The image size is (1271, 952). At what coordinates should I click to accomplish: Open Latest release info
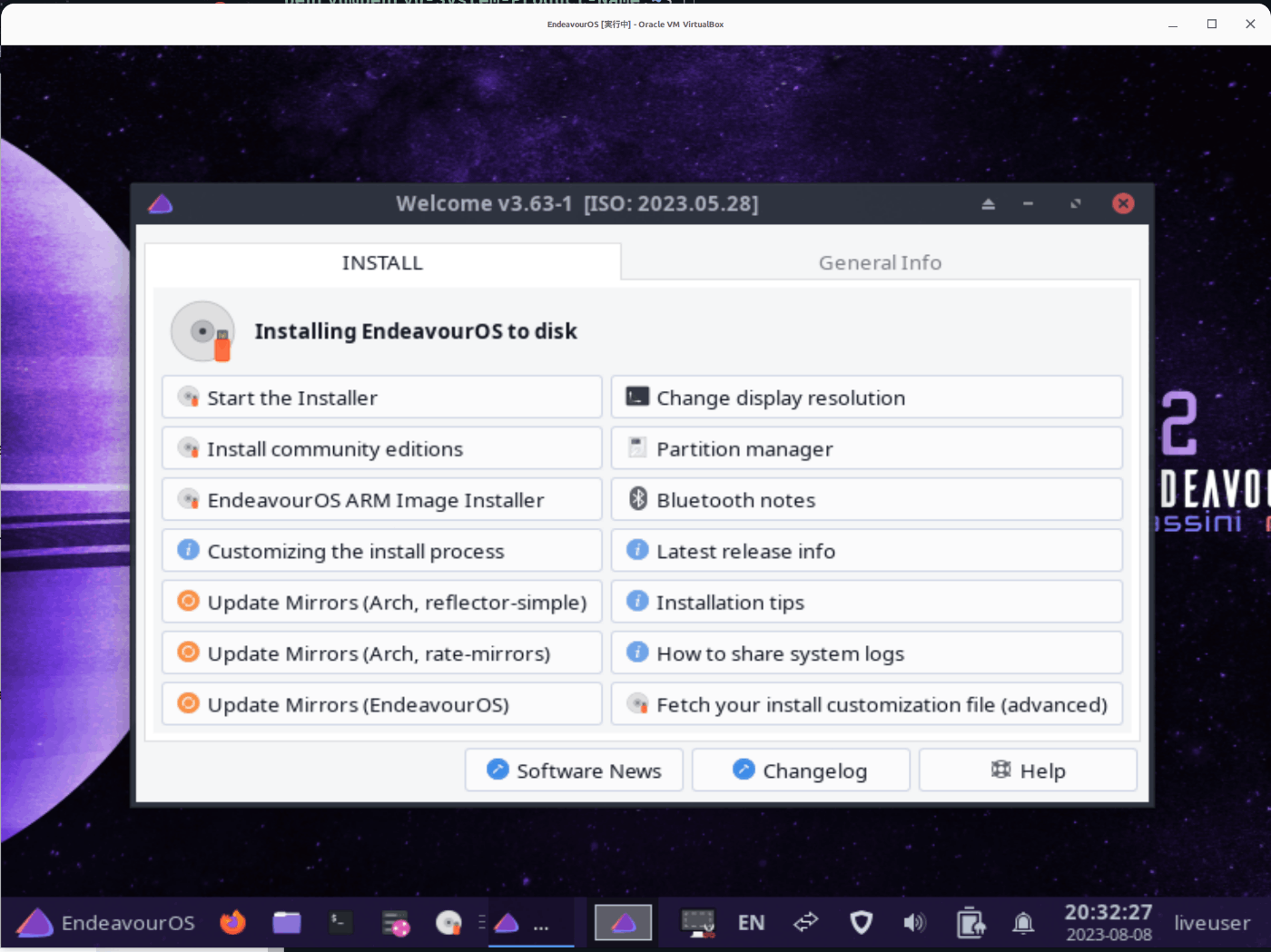click(x=867, y=551)
